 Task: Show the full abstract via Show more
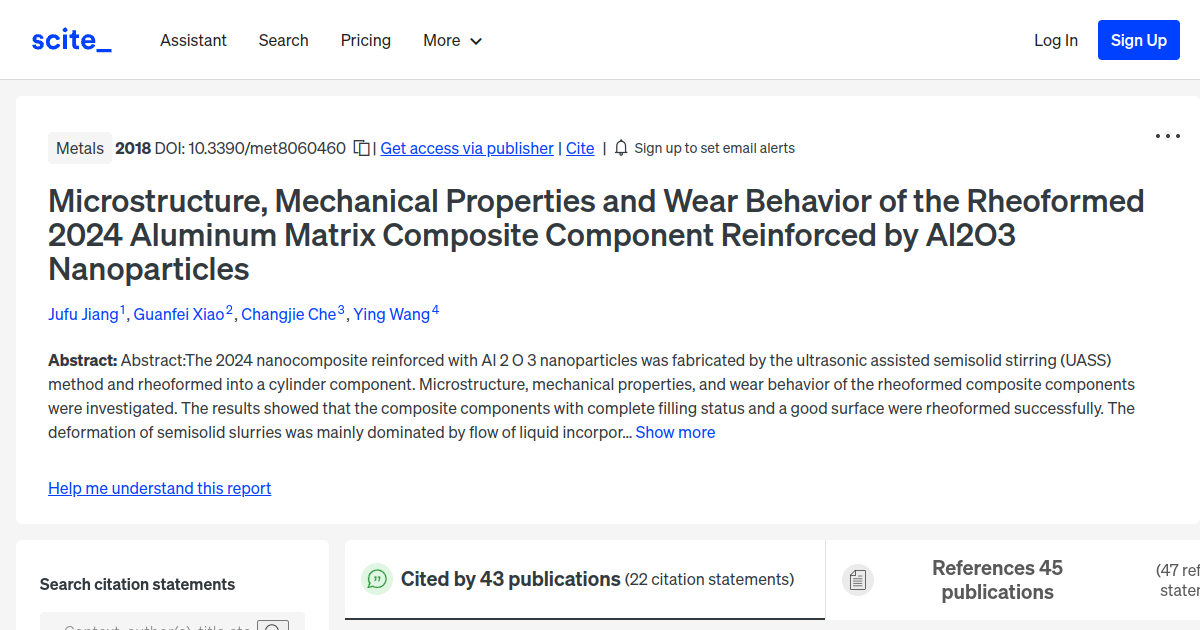tap(675, 432)
